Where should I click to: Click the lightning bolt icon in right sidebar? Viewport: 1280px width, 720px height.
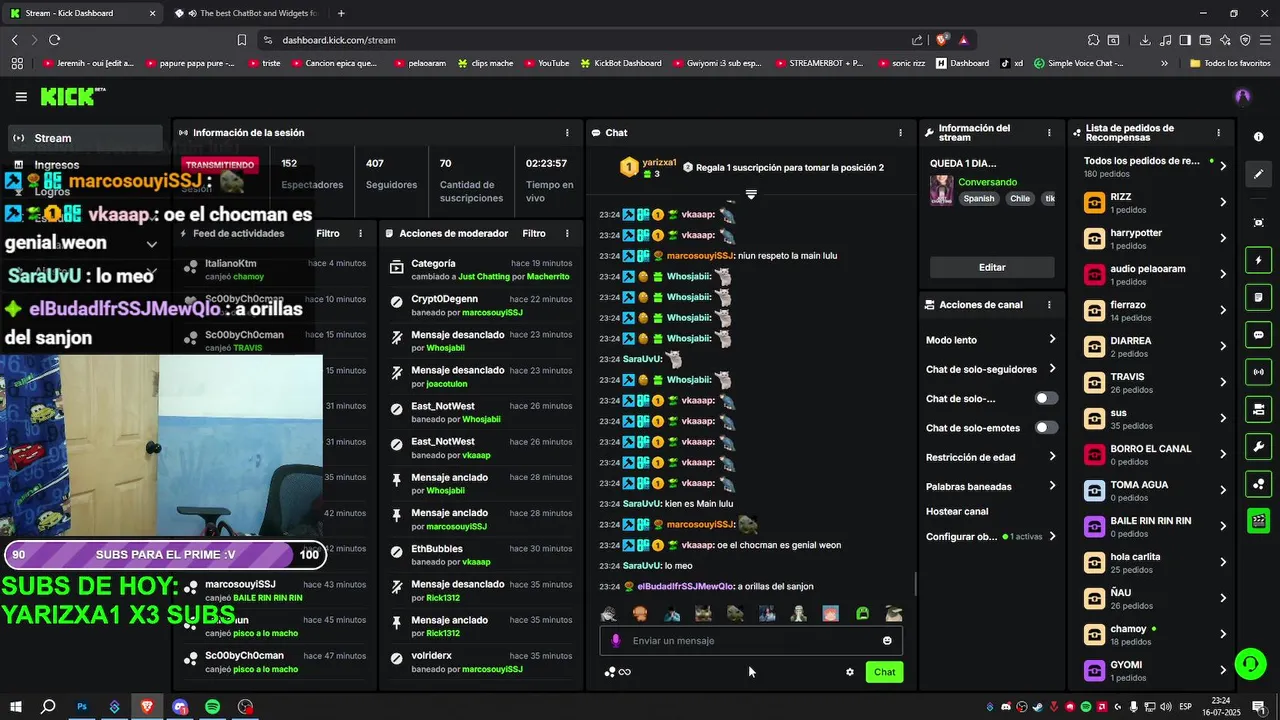[1259, 261]
